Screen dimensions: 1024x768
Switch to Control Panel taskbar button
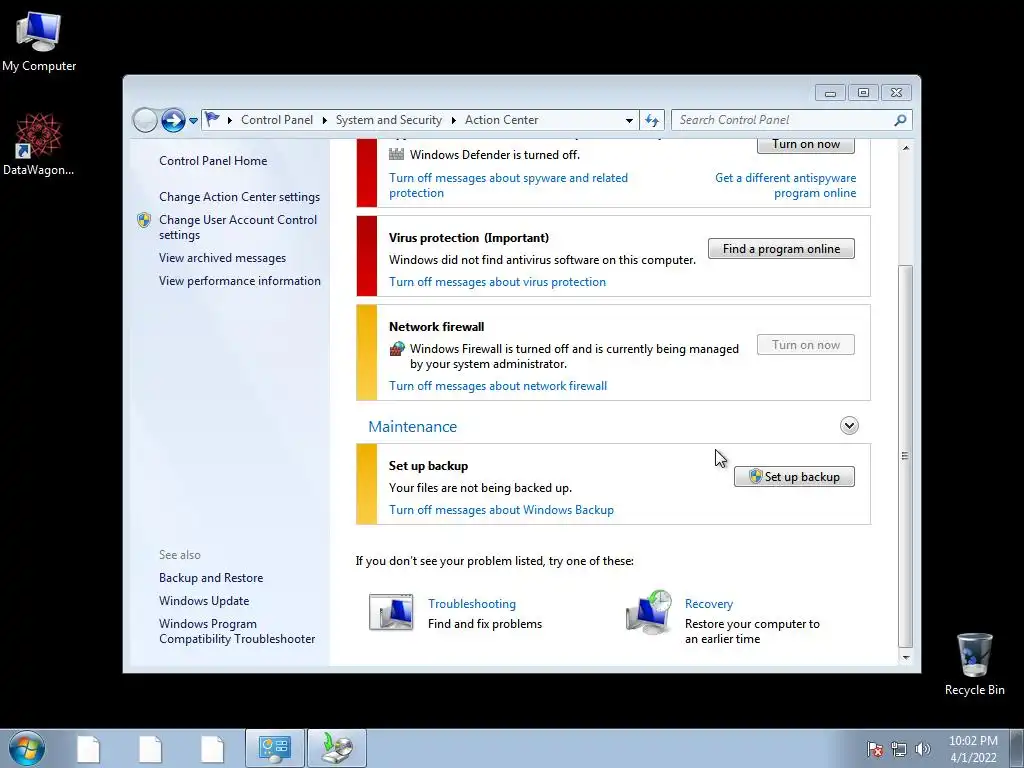(274, 748)
